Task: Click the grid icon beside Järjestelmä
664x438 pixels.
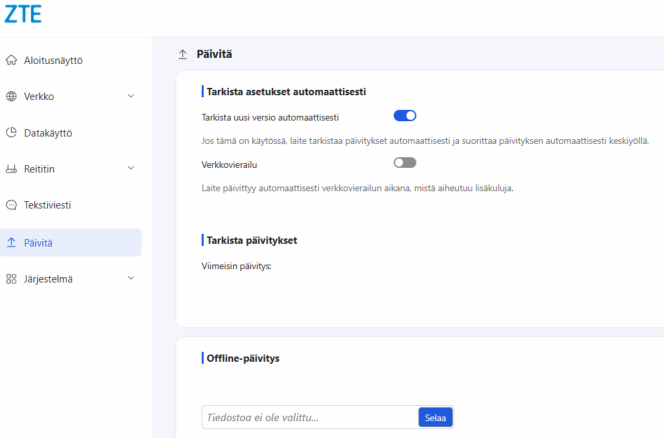Action: click(11, 278)
